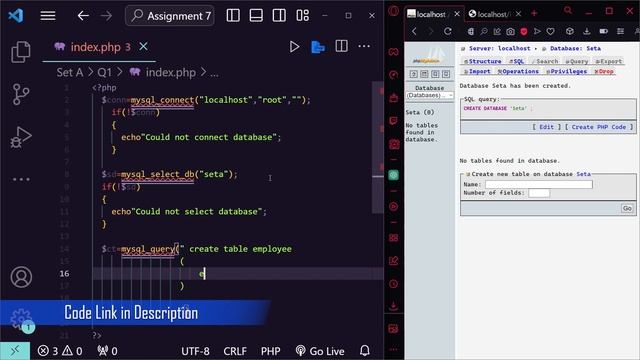Image resolution: width=640 pixels, height=360 pixels.
Task: Open VS Code notifications bell
Action: 364,351
